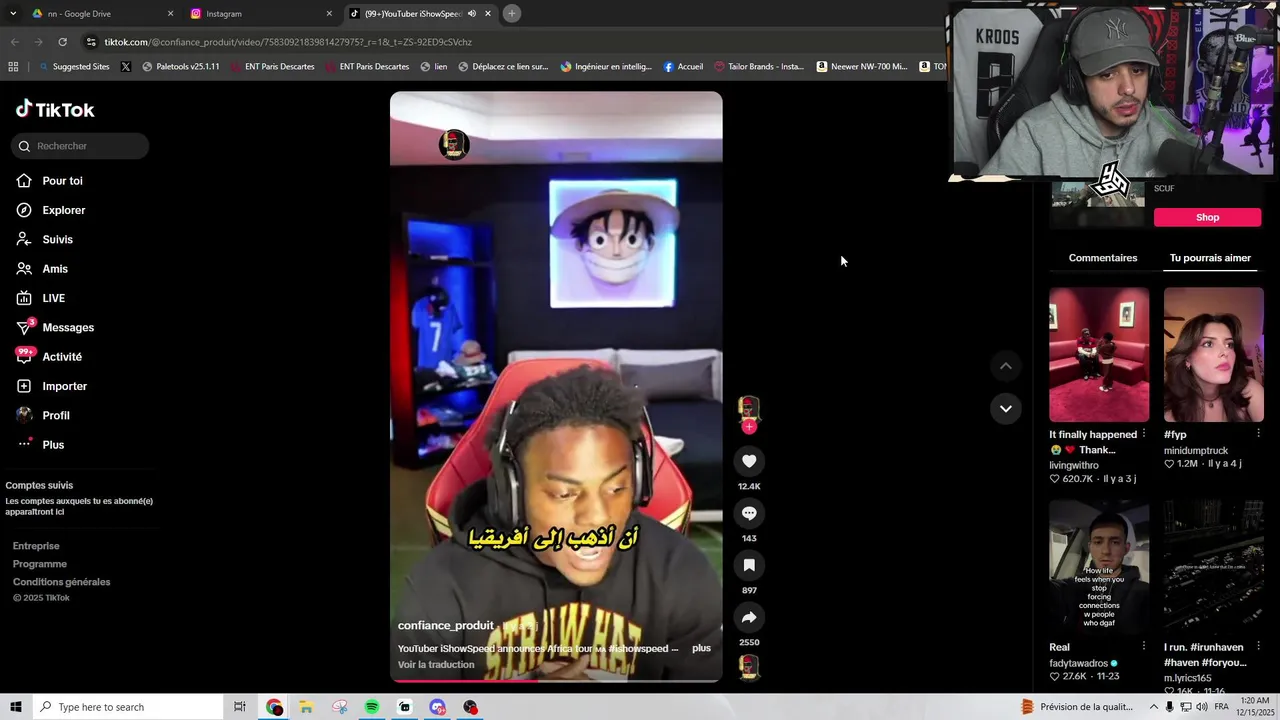Open the minidumptruck author link

click(x=1196, y=451)
